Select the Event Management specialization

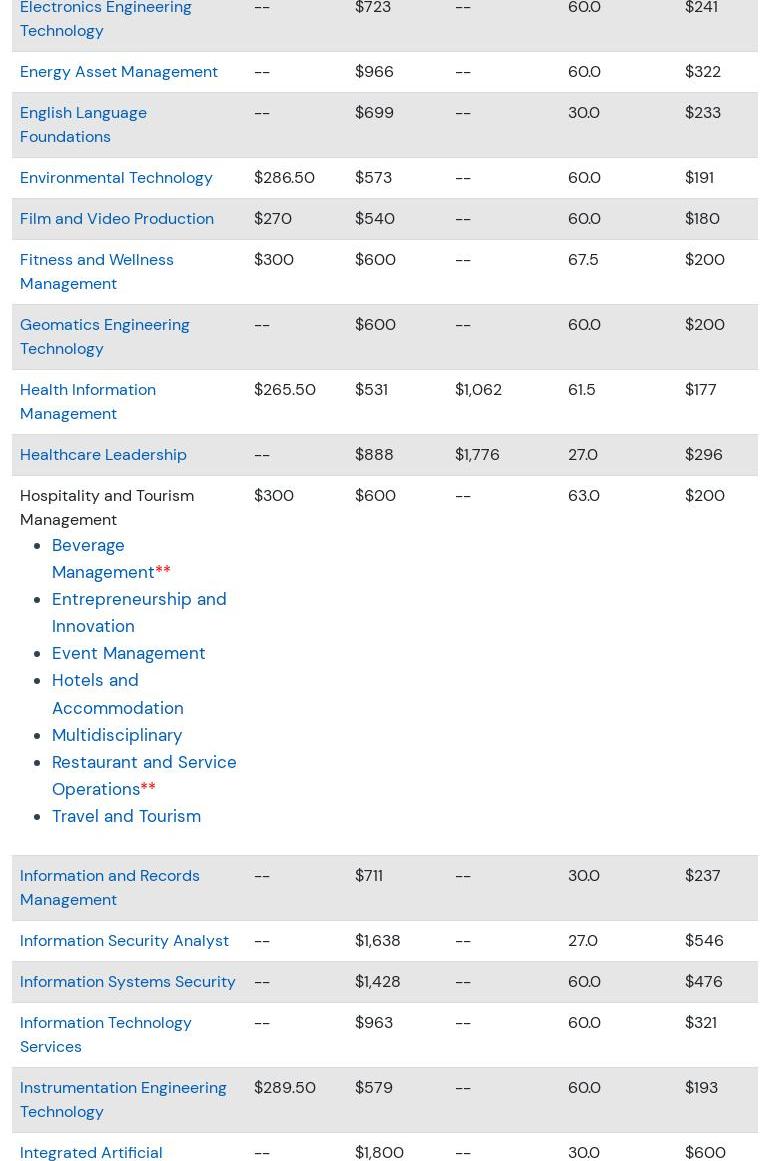tap(128, 653)
